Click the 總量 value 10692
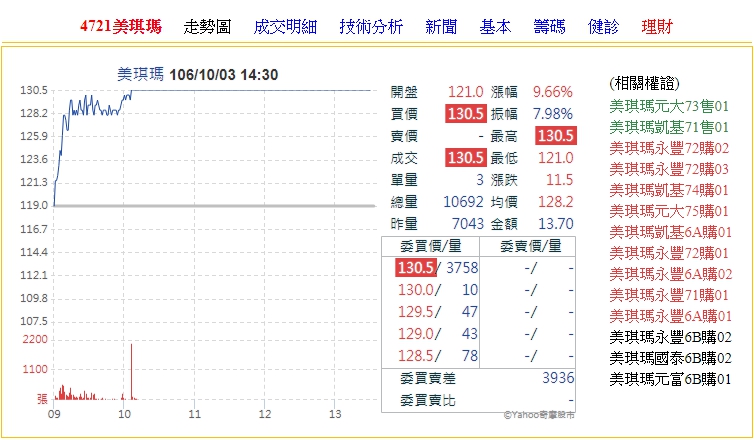The image size is (755, 440). (463, 202)
